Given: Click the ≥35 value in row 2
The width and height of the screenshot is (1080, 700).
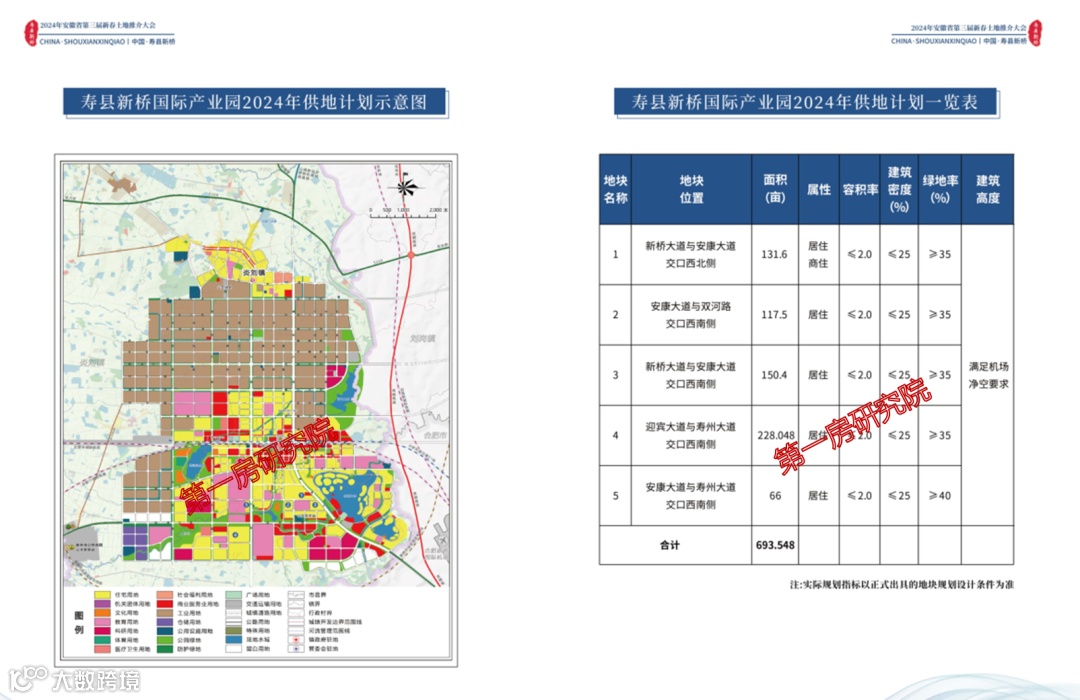Looking at the screenshot, I should coord(939,315).
